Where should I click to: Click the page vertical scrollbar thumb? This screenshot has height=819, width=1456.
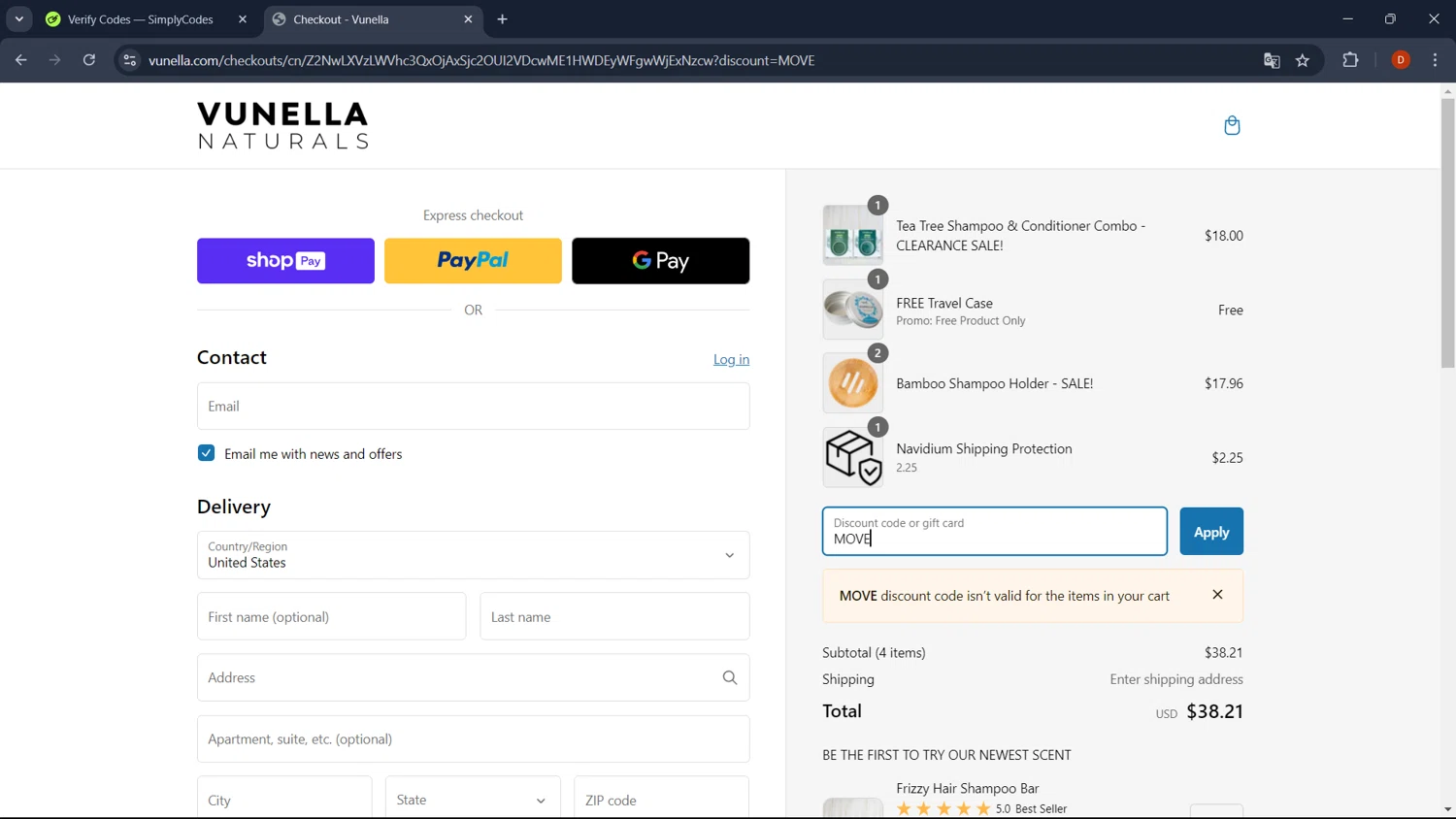tap(1447, 233)
